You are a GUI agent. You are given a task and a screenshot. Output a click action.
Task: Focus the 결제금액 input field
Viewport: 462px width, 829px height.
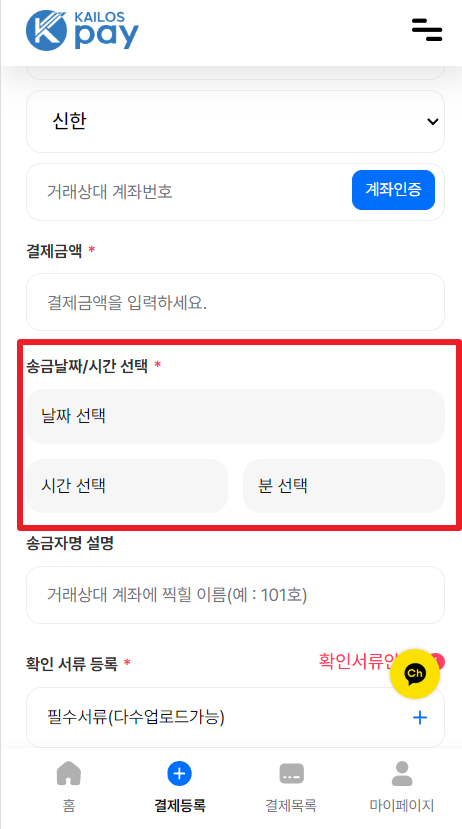click(235, 302)
